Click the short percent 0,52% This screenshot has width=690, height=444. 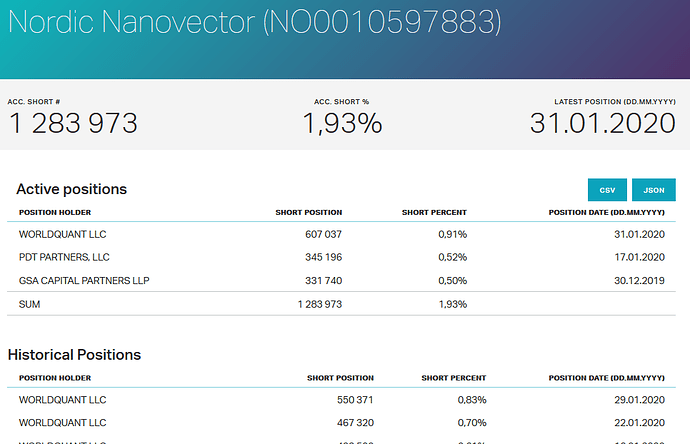452,257
